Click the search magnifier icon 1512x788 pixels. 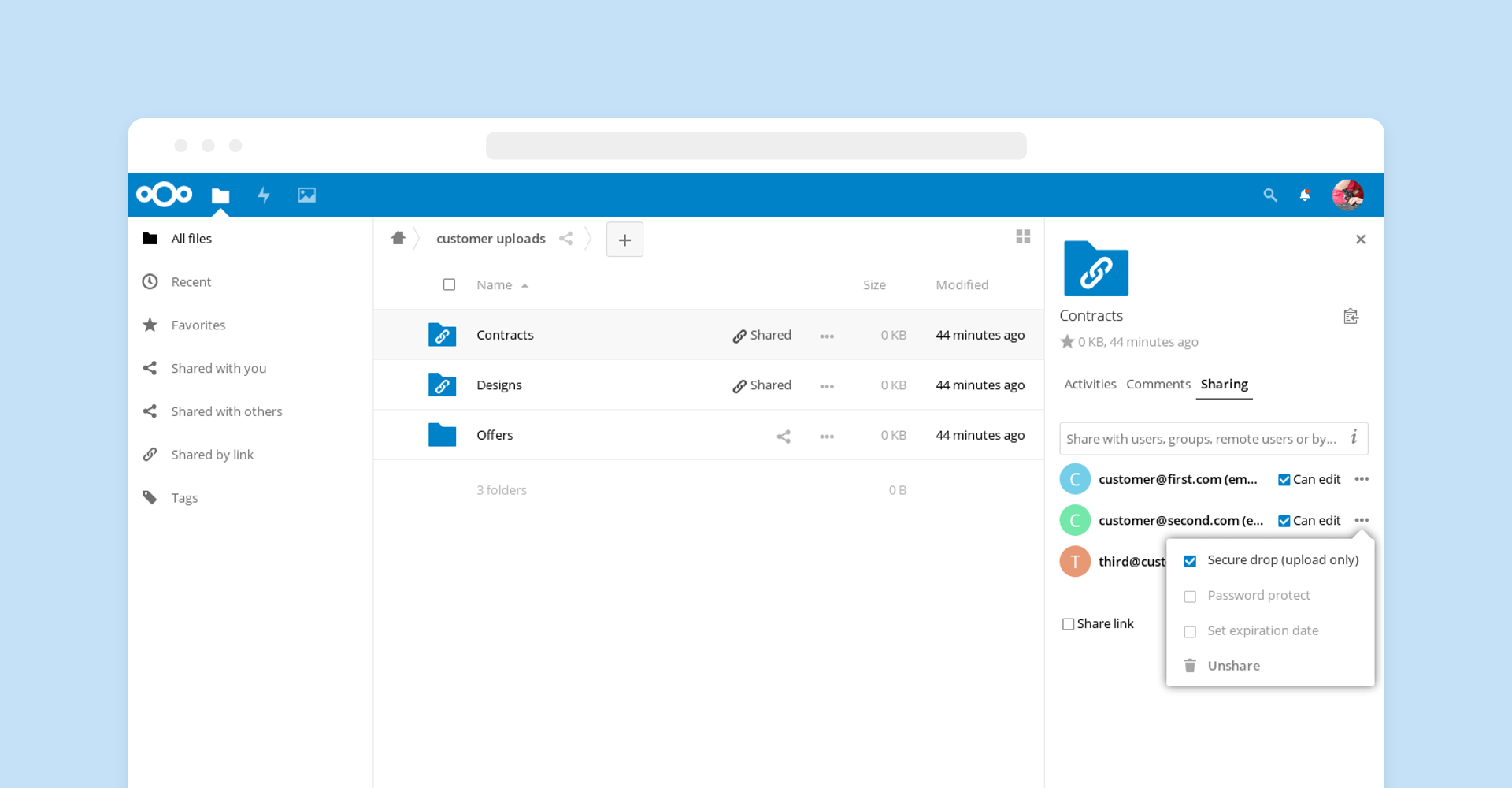pyautogui.click(x=1269, y=195)
